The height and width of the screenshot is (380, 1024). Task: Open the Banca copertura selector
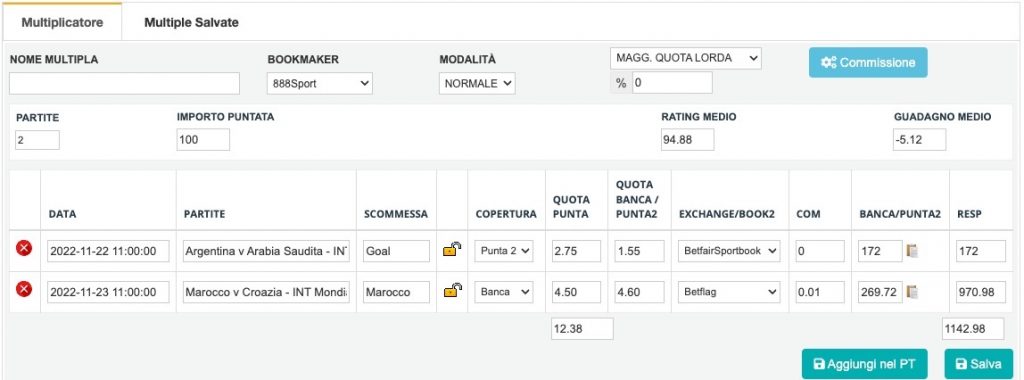click(x=504, y=293)
